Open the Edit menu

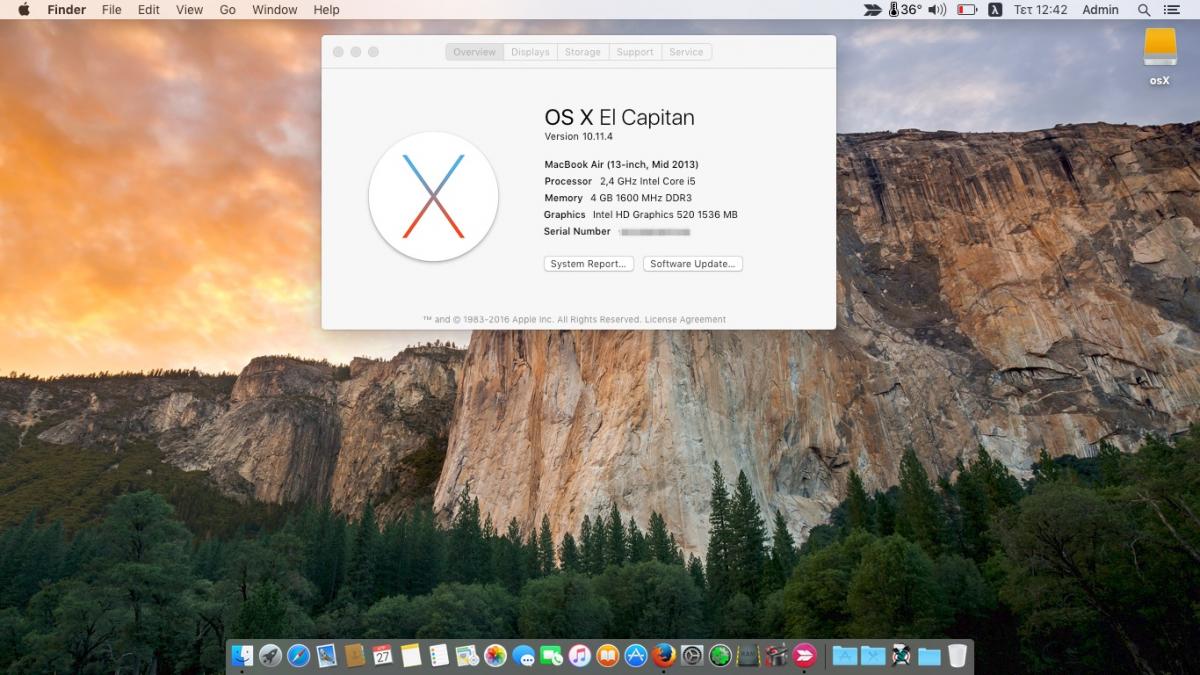pos(149,10)
